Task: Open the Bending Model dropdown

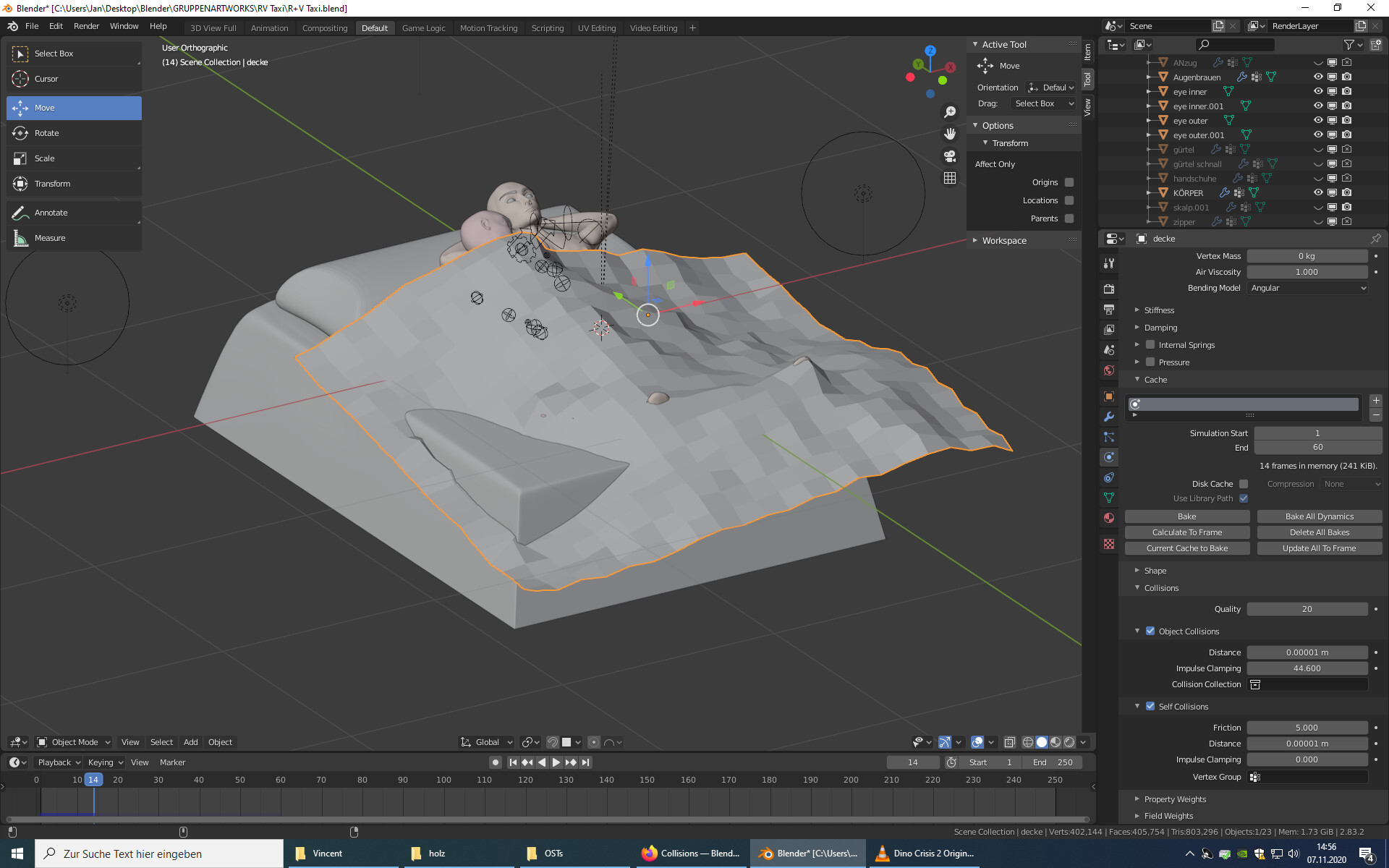Action: click(1307, 288)
